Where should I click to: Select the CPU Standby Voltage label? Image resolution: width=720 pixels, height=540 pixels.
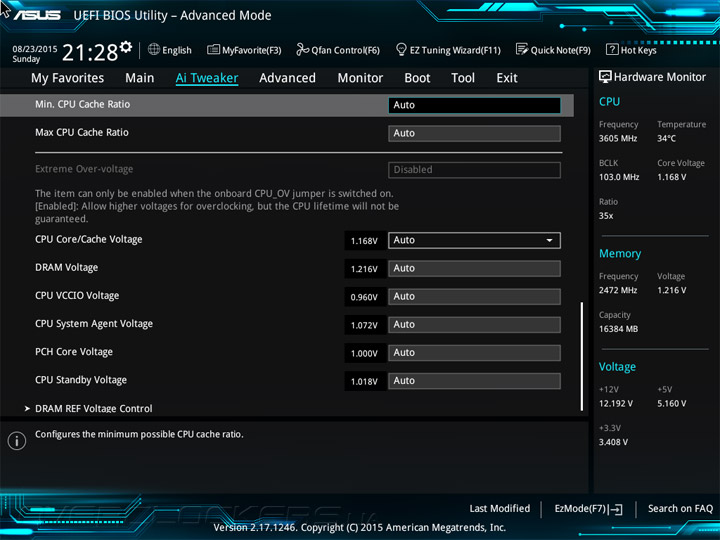click(81, 380)
